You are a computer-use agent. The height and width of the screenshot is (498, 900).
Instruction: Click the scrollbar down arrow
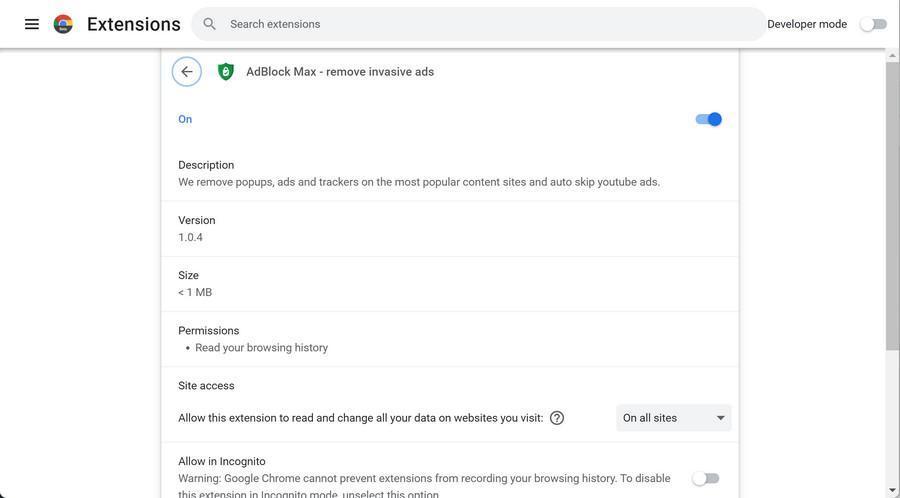[892, 490]
